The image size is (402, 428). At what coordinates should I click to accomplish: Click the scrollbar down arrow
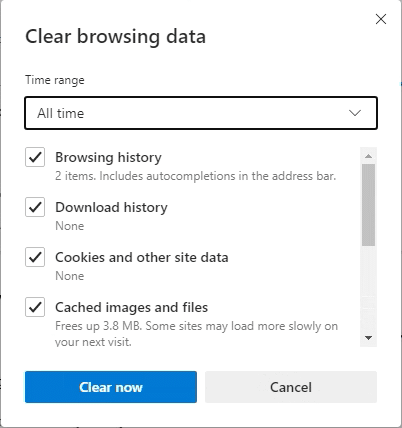[368, 338]
